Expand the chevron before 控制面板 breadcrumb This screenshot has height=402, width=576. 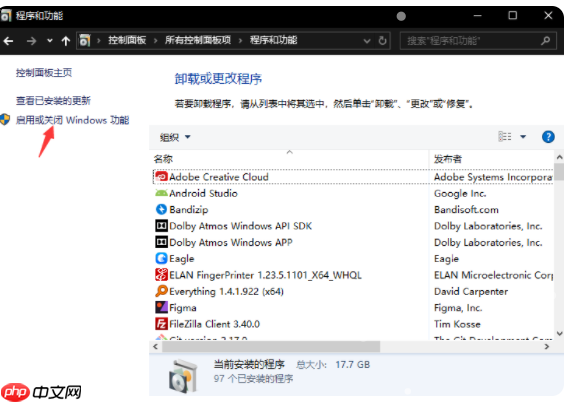pyautogui.click(x=98, y=40)
